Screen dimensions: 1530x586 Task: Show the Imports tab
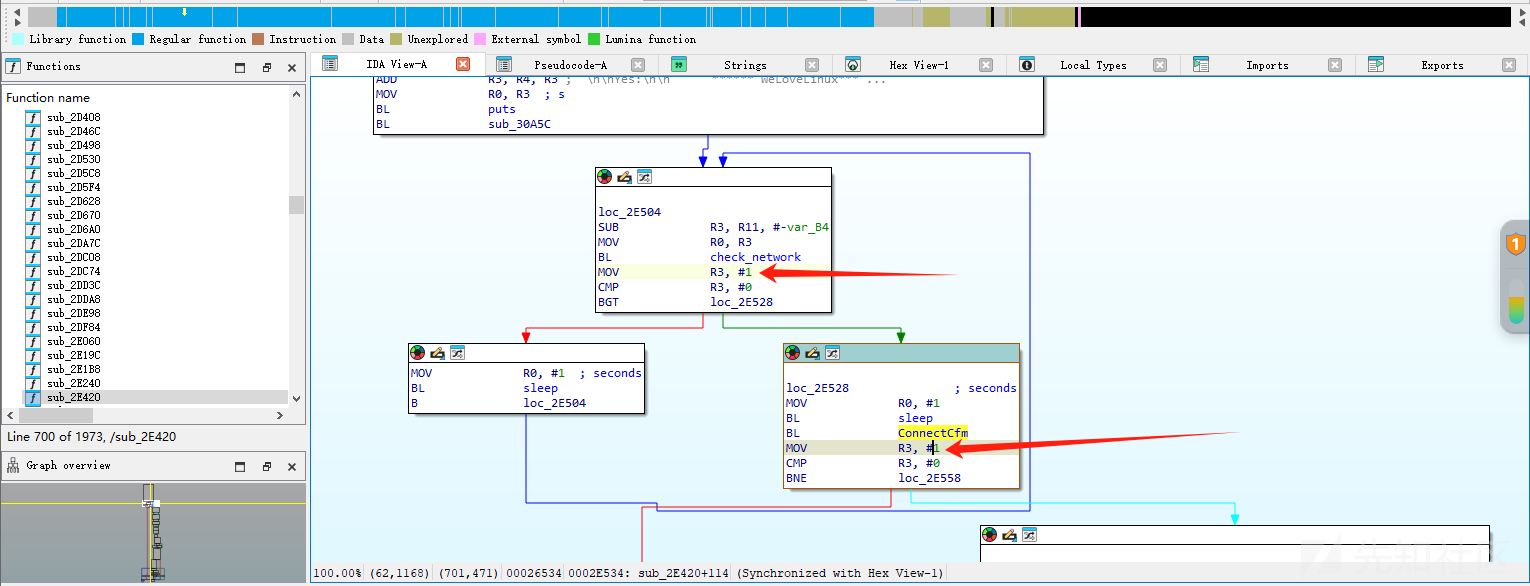point(1267,65)
